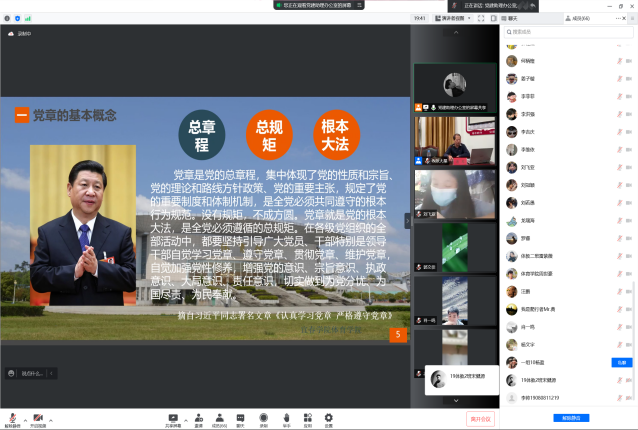Click the chat icon in bottom toolbar
This screenshot has width=638, height=430.
(x=240, y=417)
